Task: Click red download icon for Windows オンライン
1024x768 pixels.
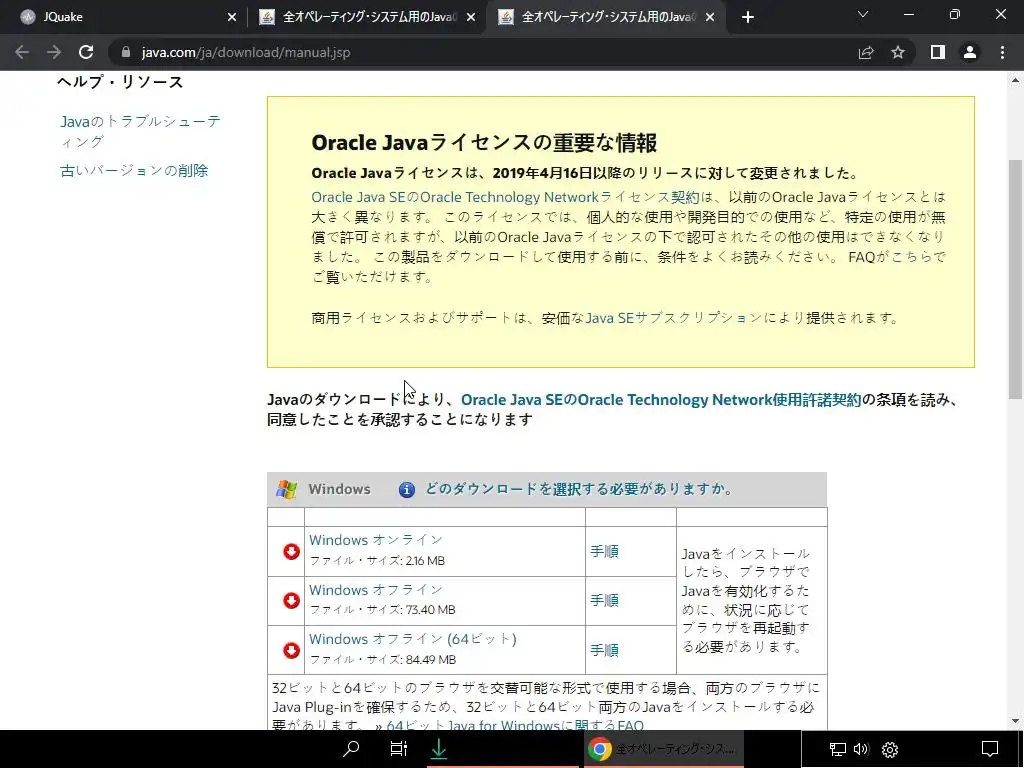Action: pos(291,552)
